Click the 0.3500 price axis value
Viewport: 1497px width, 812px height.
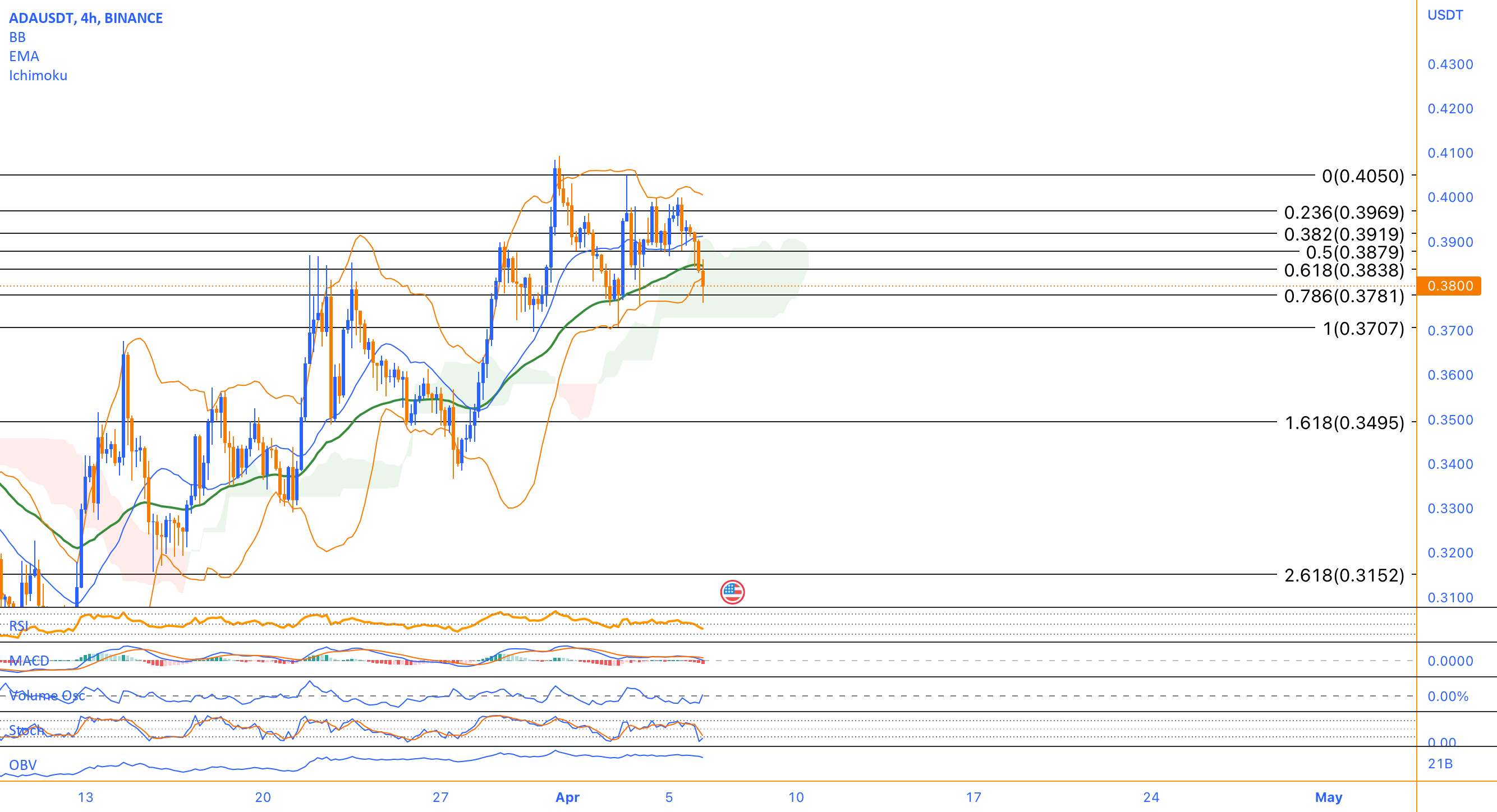[x=1450, y=420]
